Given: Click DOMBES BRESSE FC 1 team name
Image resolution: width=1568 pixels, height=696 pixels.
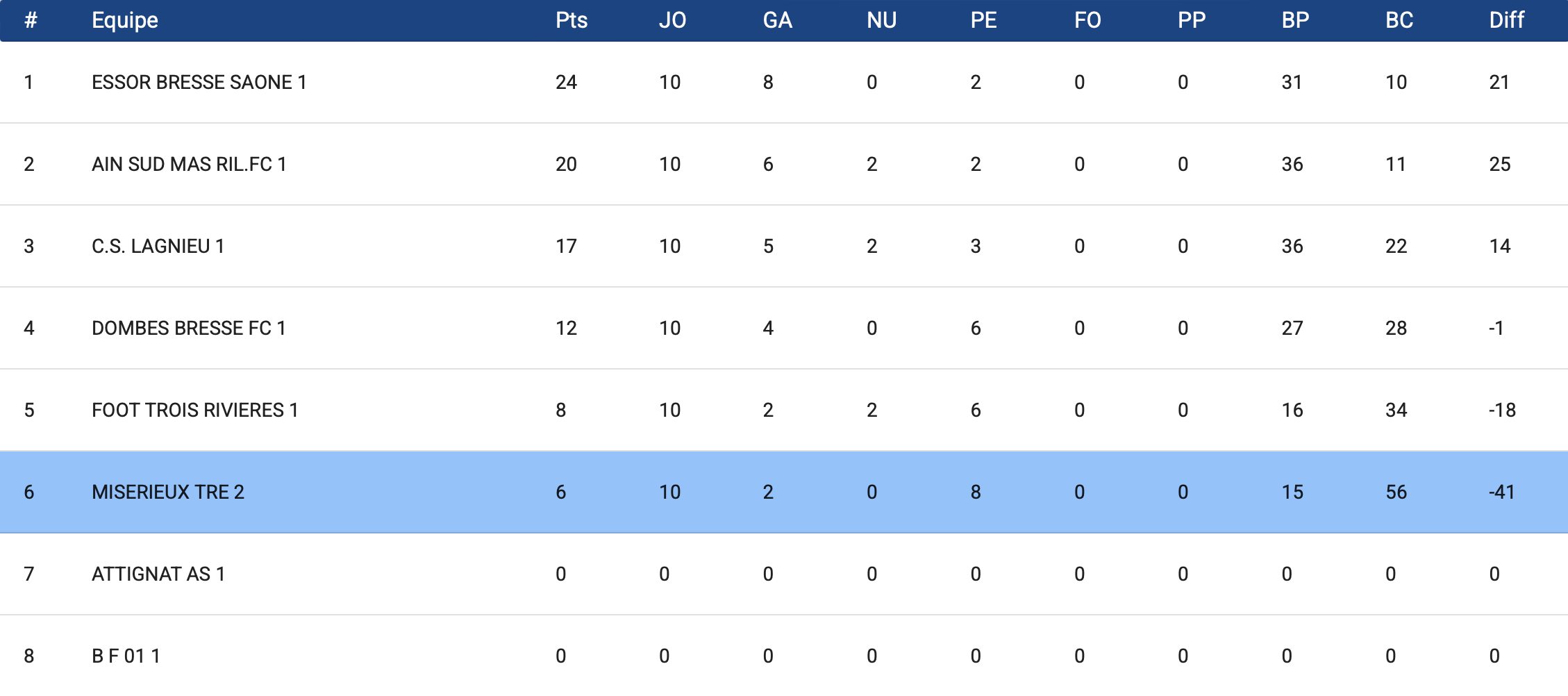Looking at the screenshot, I should pos(189,329).
